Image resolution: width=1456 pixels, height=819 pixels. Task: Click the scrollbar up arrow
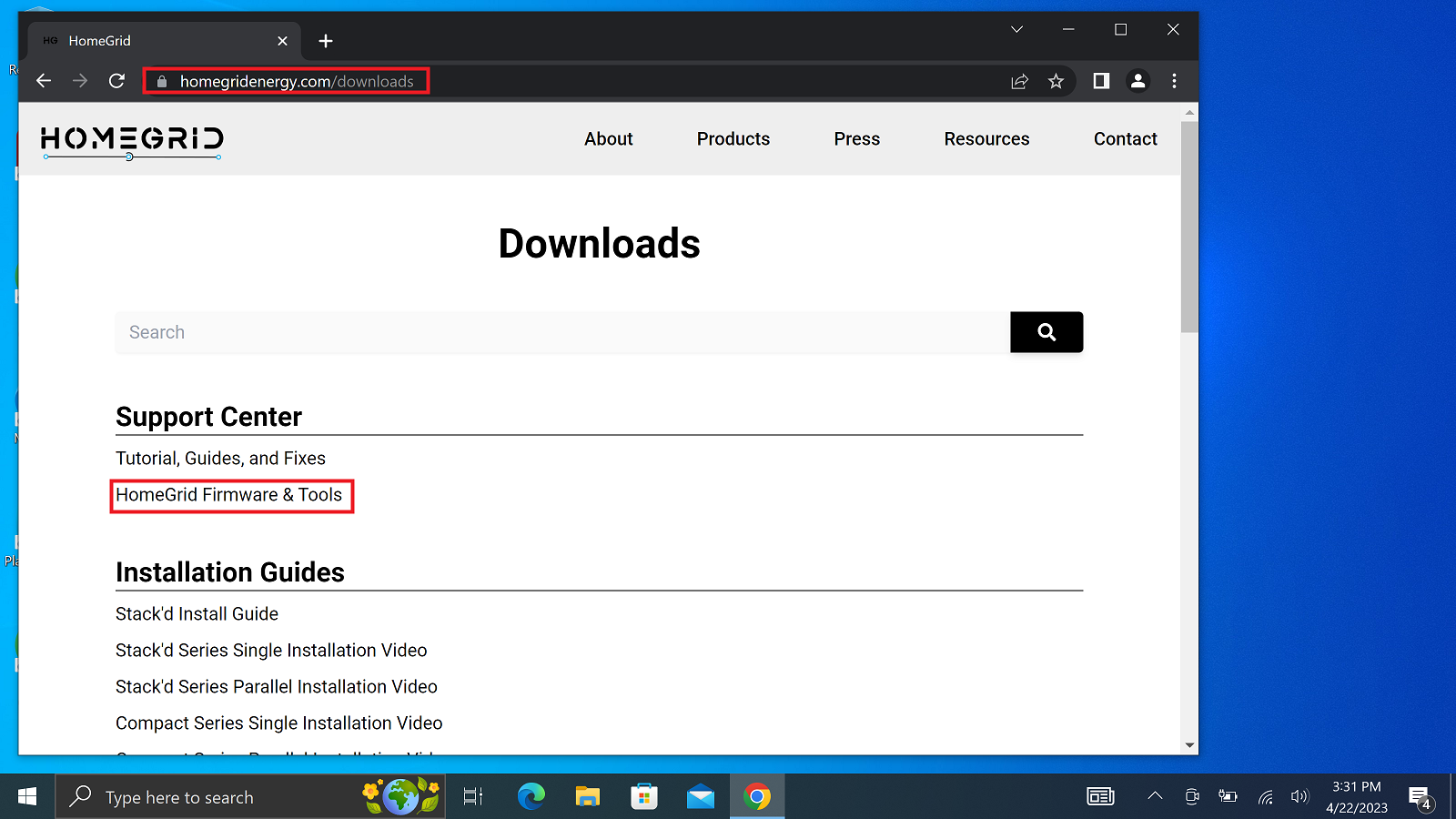[x=1189, y=112]
